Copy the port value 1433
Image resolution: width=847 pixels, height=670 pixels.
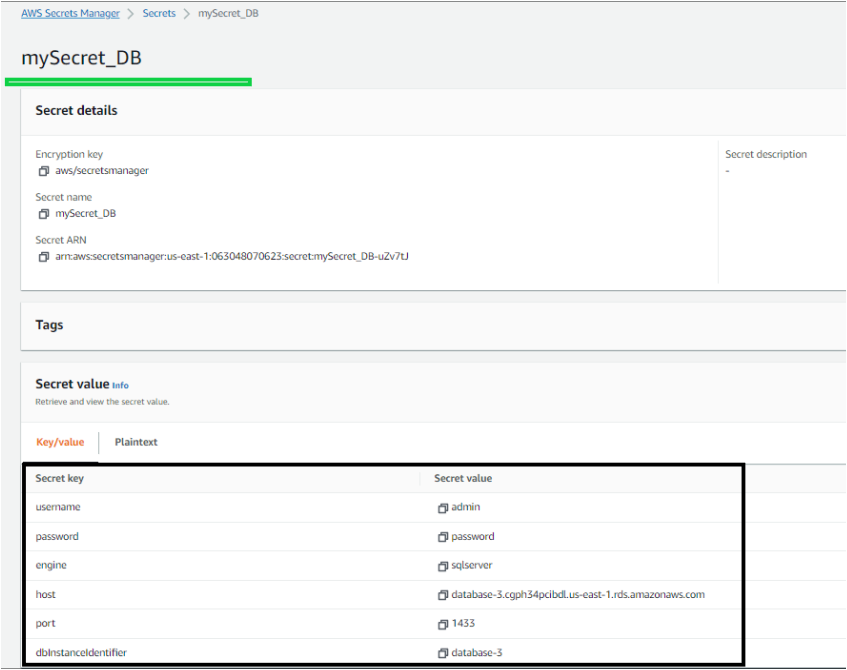pyautogui.click(x=440, y=623)
